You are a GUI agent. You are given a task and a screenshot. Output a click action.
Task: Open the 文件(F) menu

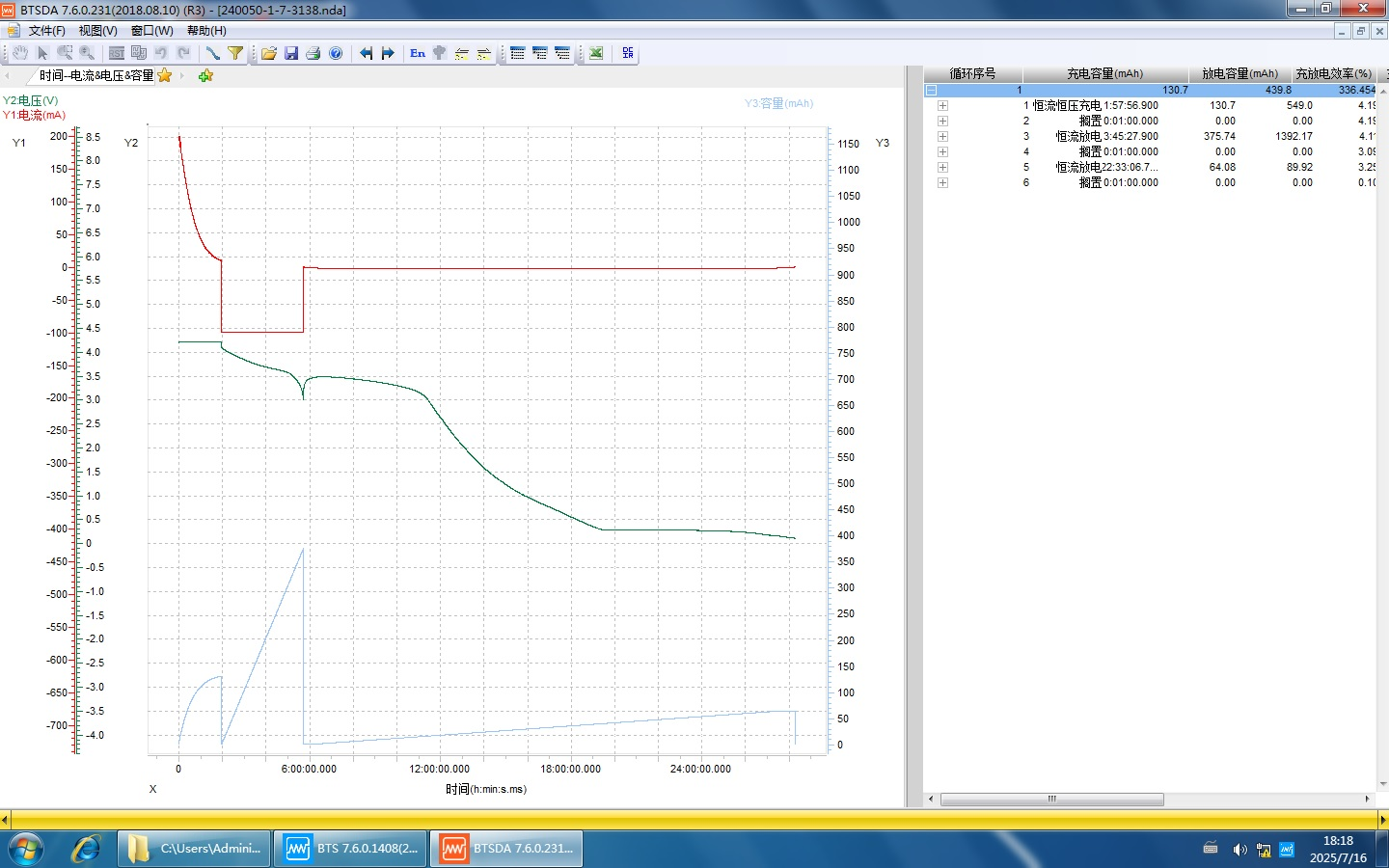[x=46, y=31]
